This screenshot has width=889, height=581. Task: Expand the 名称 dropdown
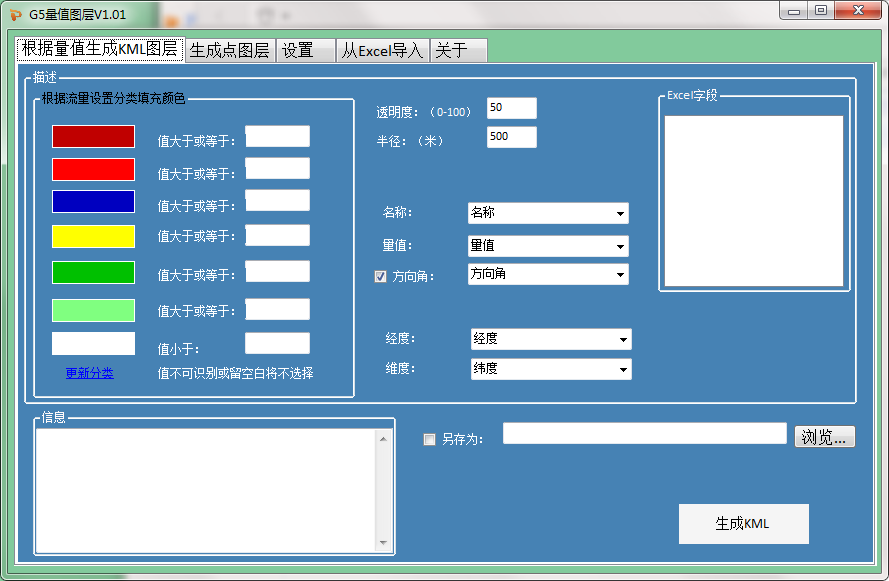click(x=621, y=213)
